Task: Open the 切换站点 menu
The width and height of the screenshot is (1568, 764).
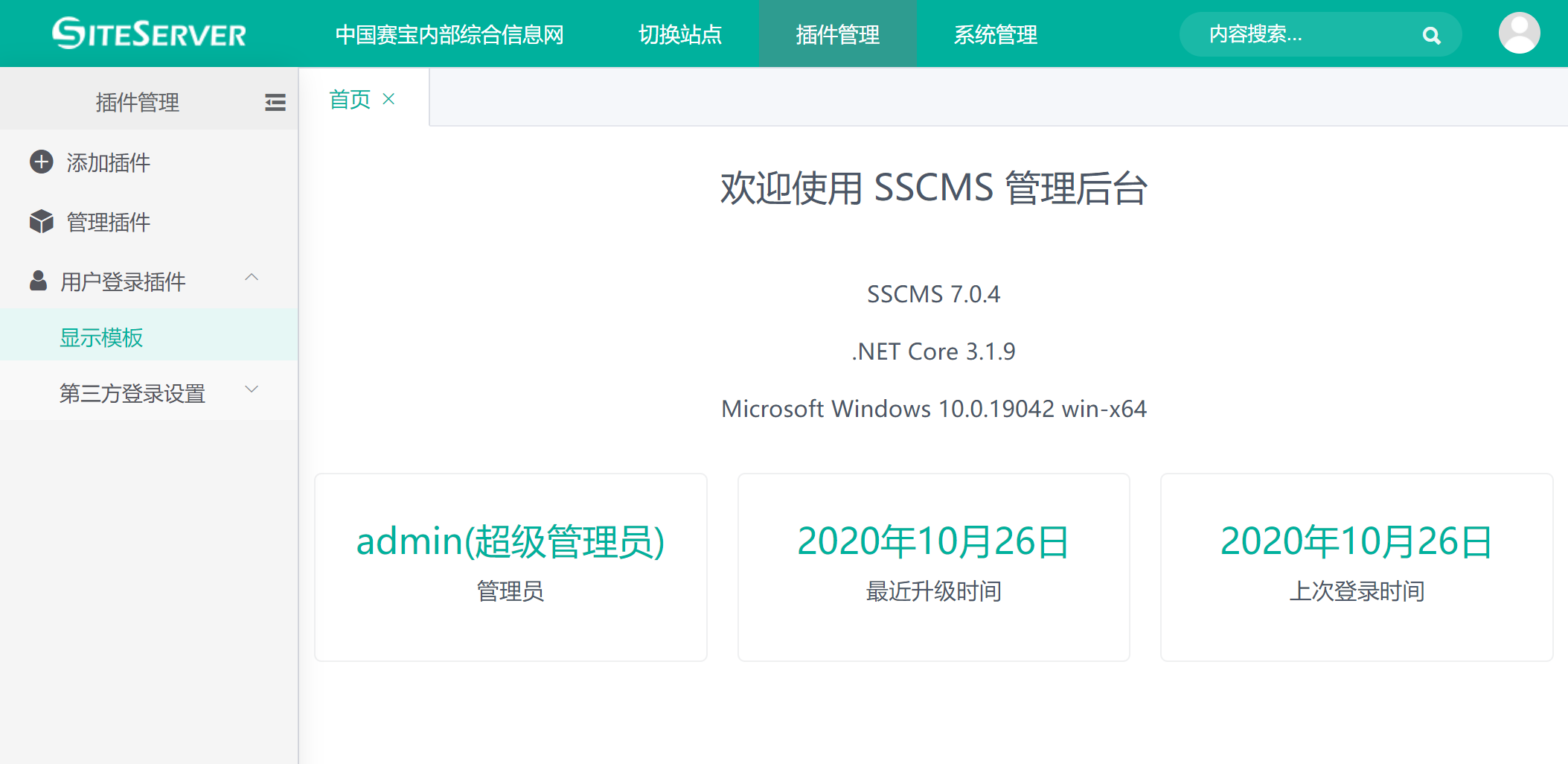Action: click(680, 34)
